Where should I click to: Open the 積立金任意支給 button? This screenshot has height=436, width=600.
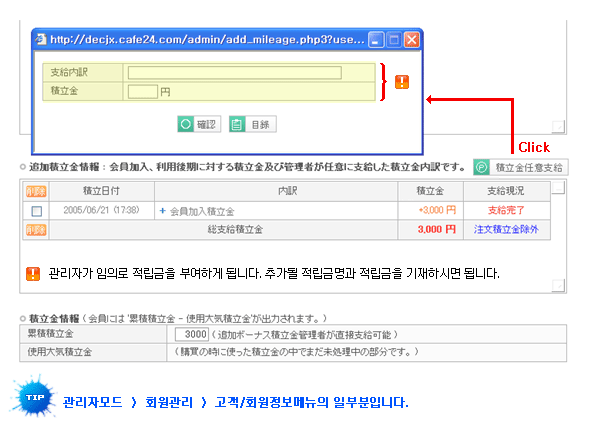click(520, 167)
